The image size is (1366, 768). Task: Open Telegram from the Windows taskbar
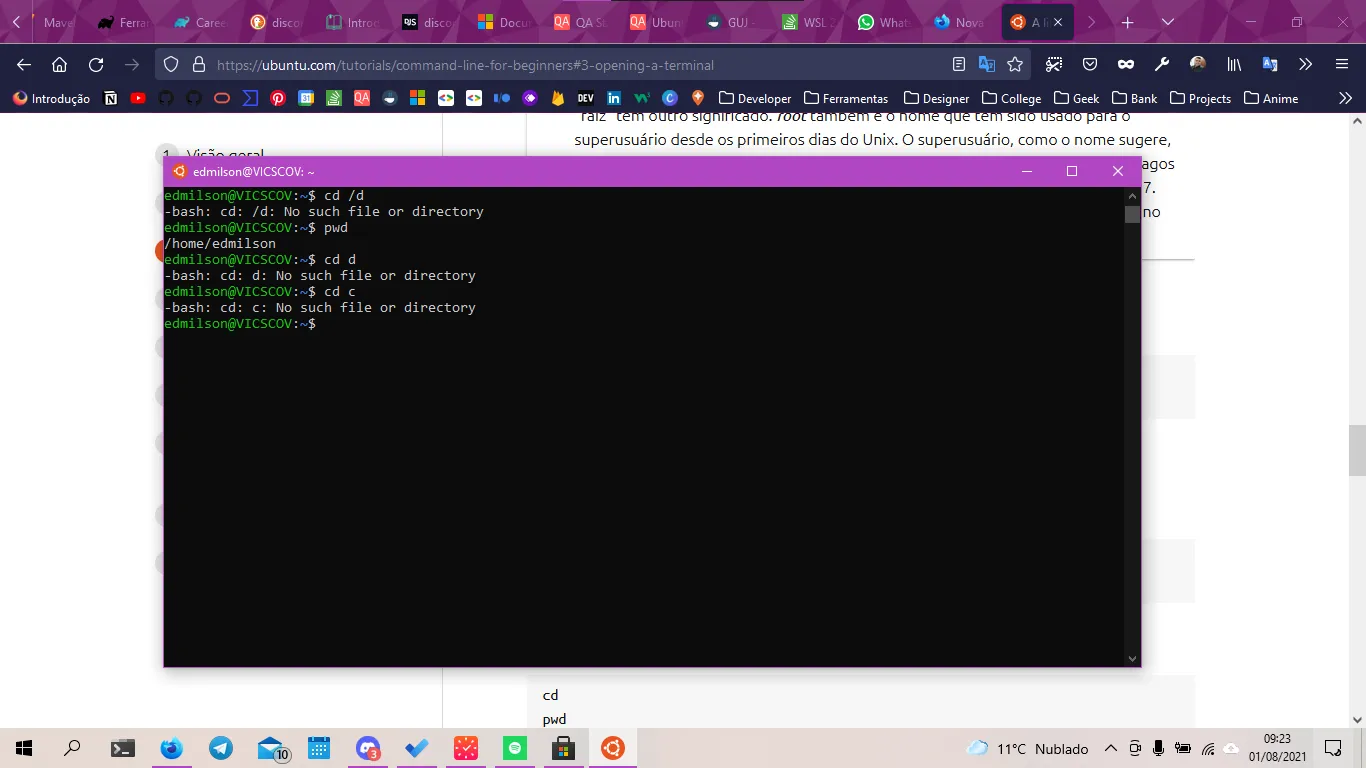221,748
